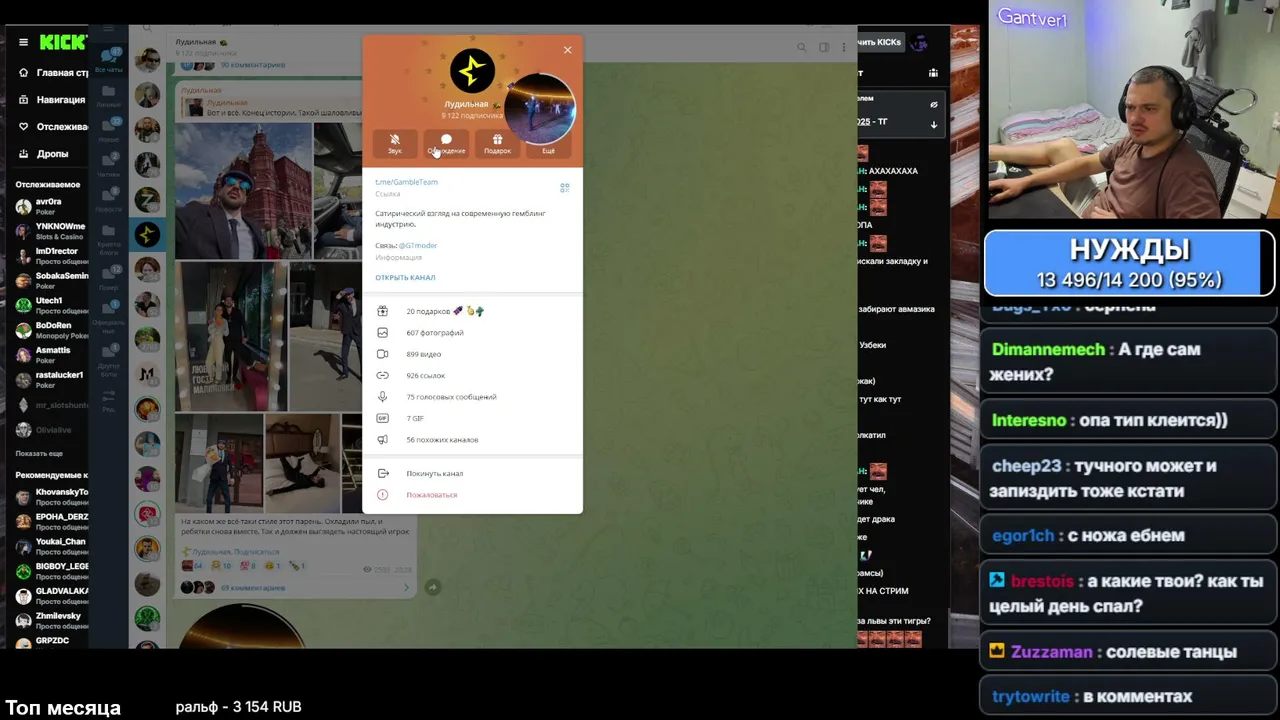Open recommended channel GRPZDC
Screen dimensions: 1280x720
tap(52, 645)
